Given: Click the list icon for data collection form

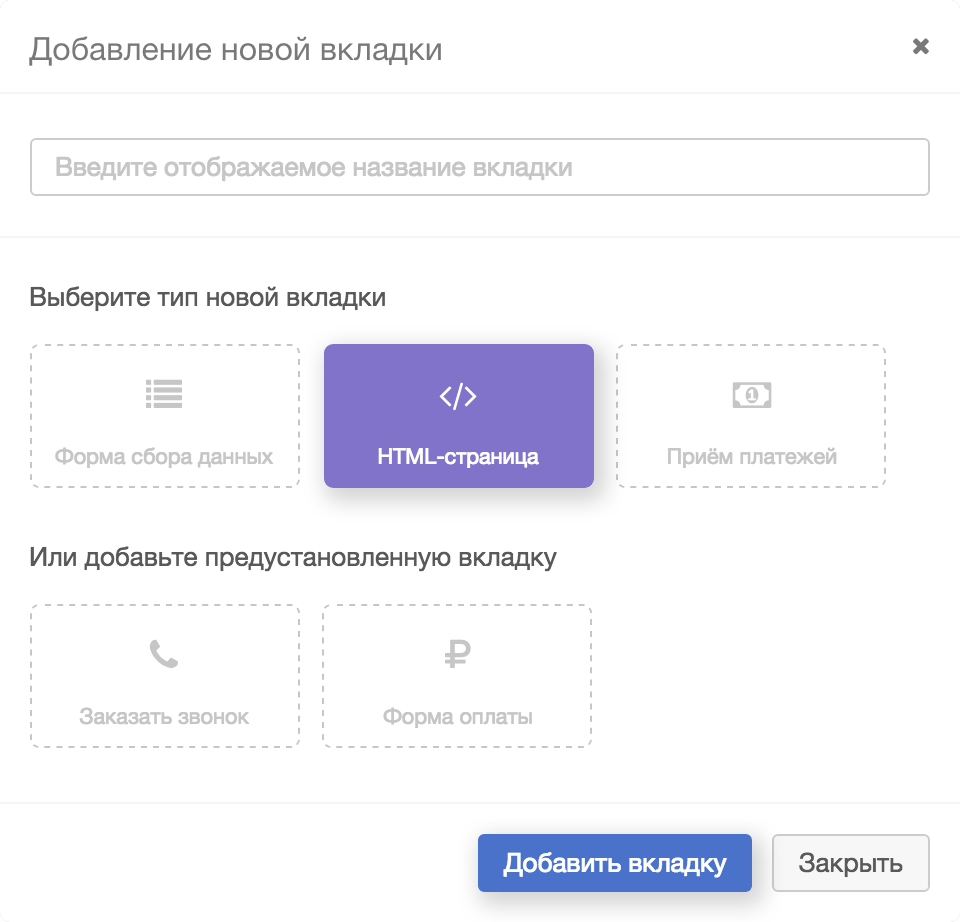Looking at the screenshot, I should coord(164,395).
